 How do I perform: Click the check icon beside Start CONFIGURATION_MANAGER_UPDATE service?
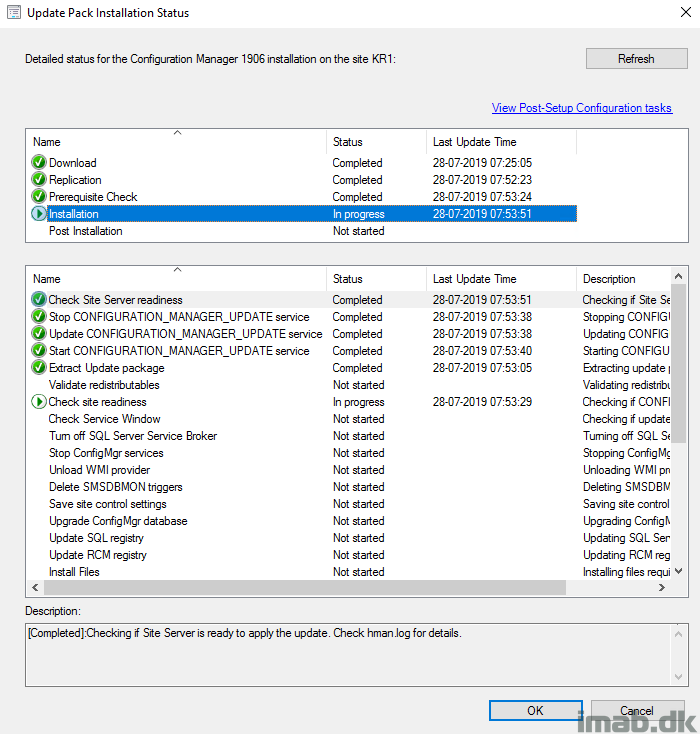tap(39, 350)
